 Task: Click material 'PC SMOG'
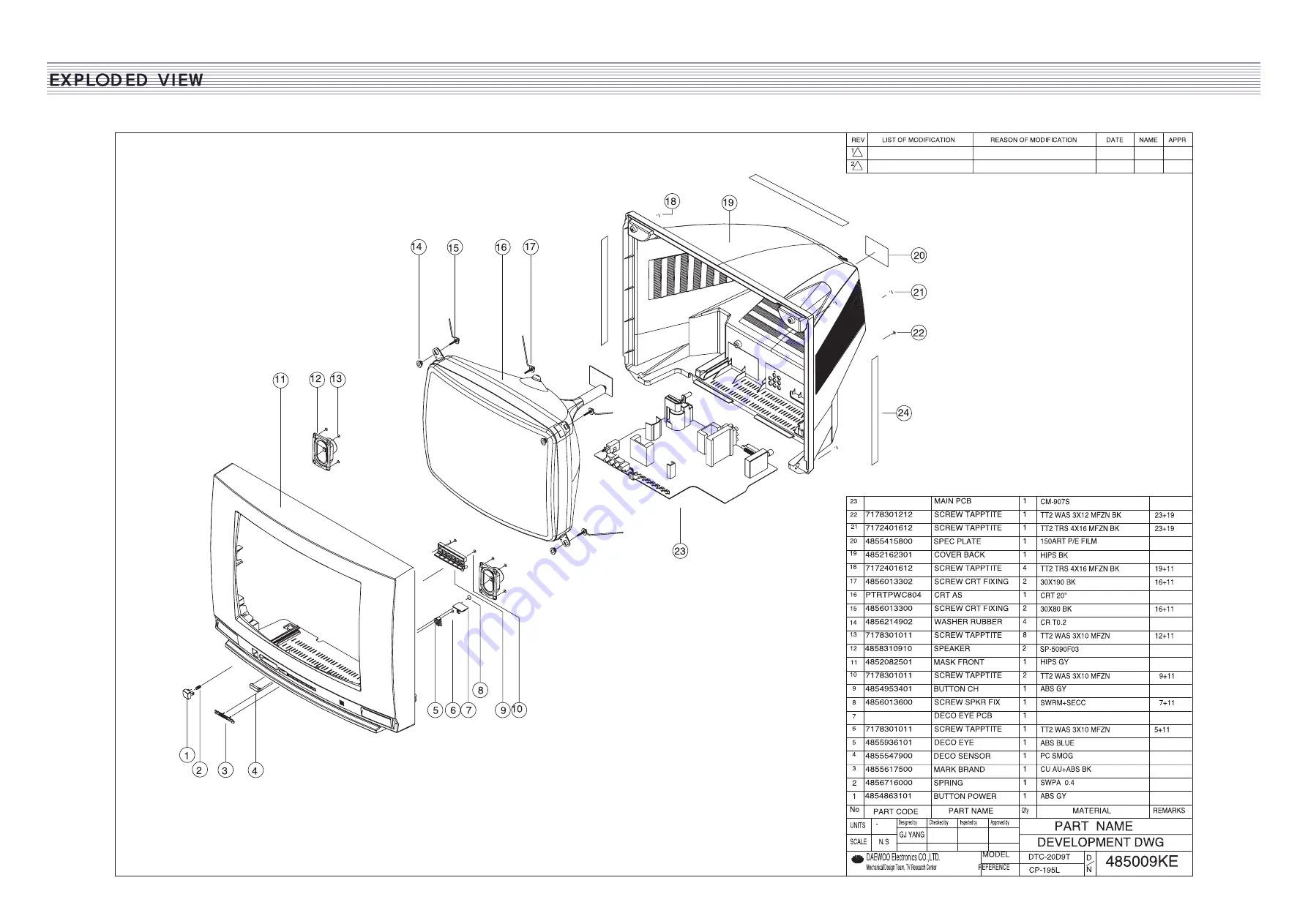pos(1056,756)
